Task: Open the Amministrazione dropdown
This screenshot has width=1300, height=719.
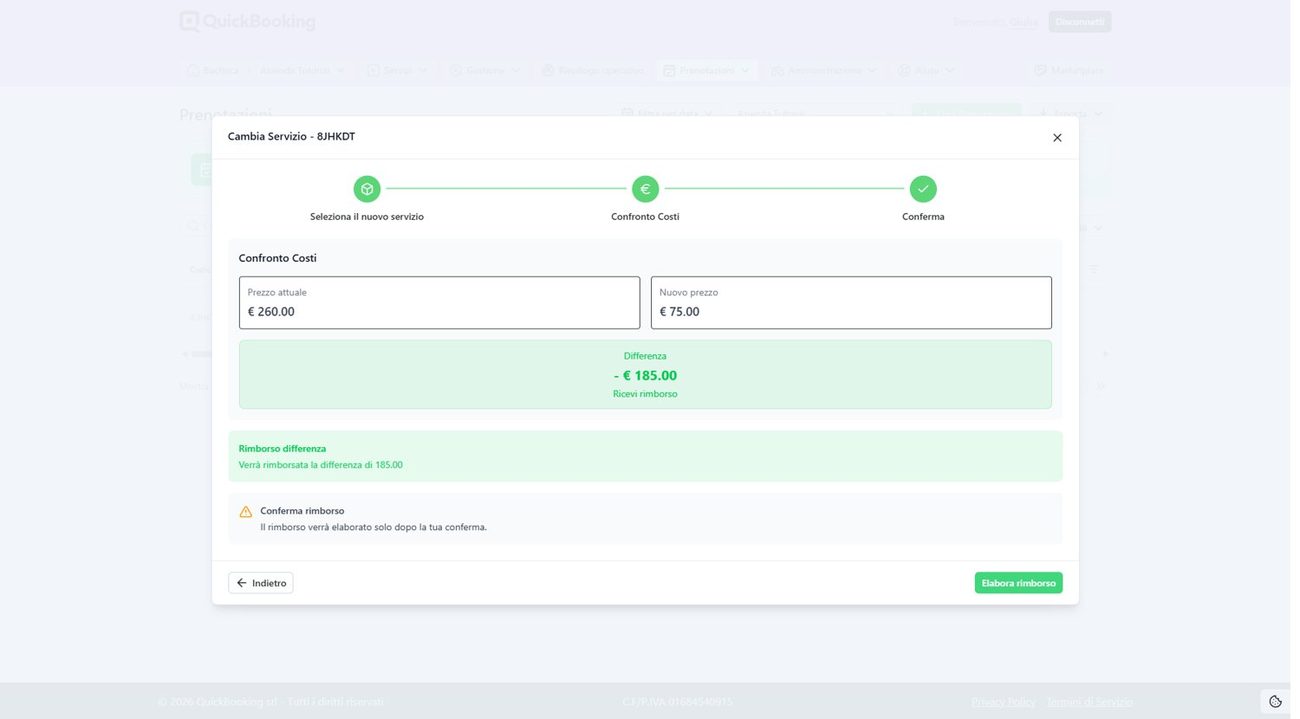Action: (x=824, y=71)
